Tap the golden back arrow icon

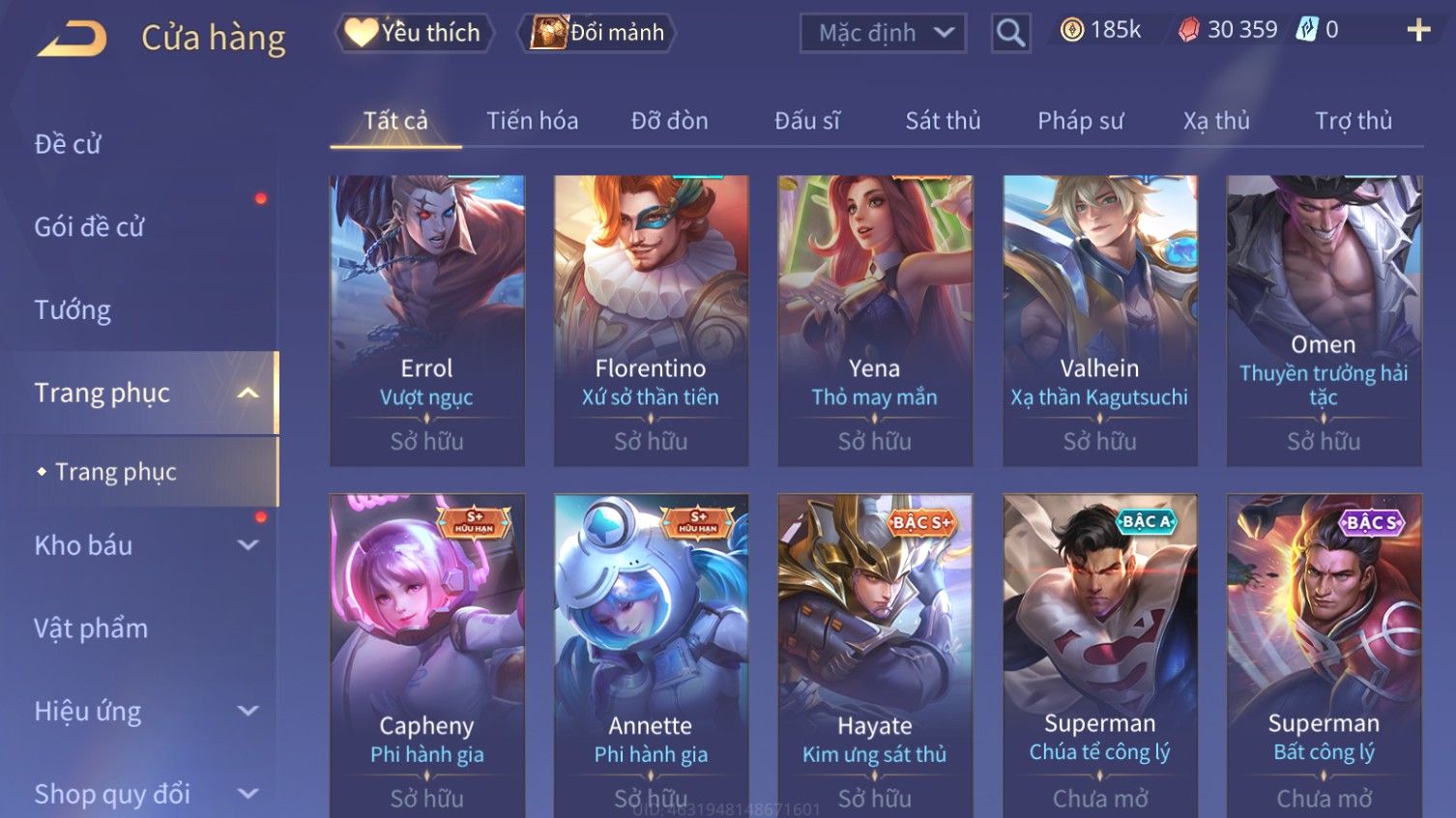pos(72,38)
